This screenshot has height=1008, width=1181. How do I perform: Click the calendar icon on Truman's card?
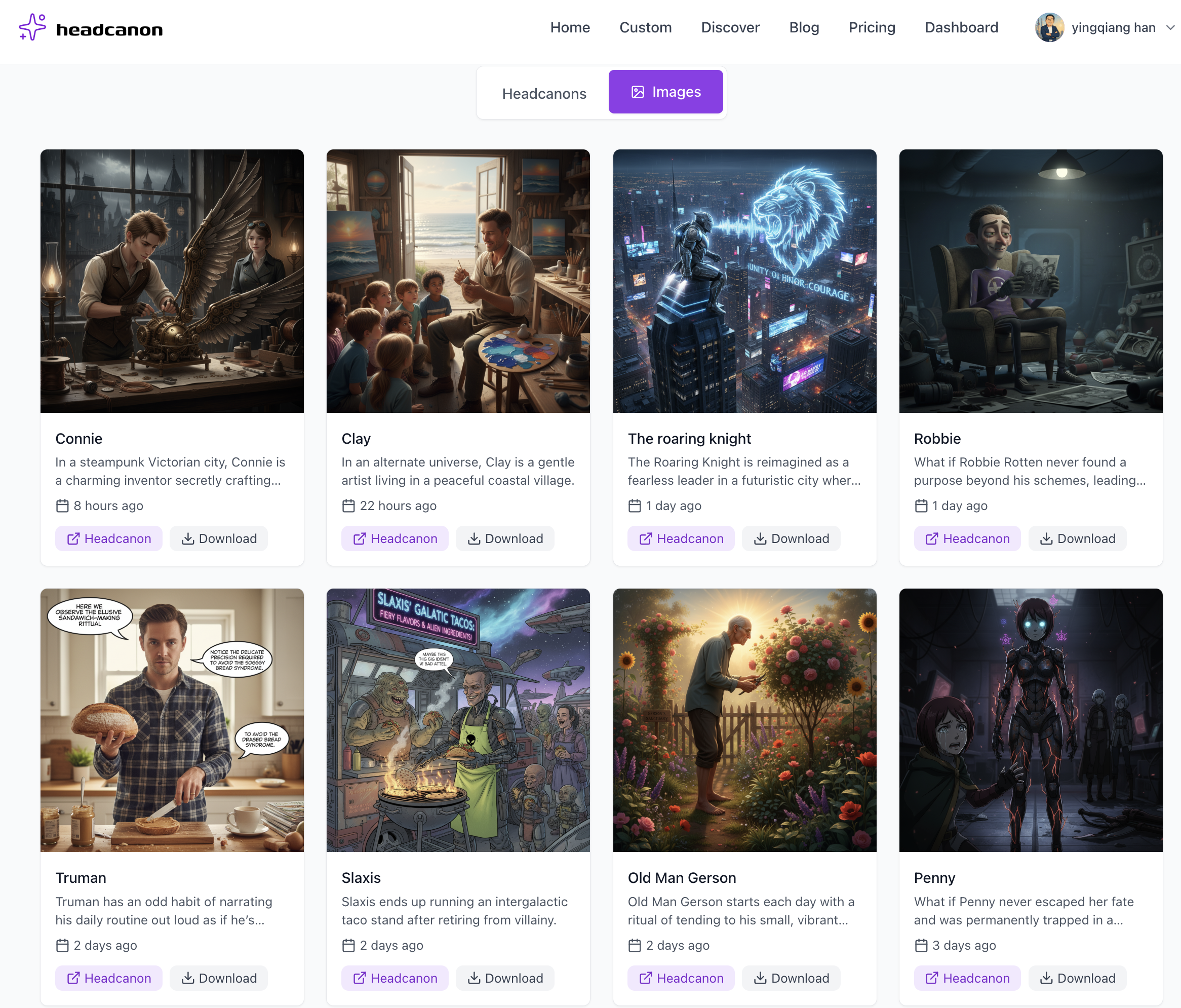[x=62, y=945]
